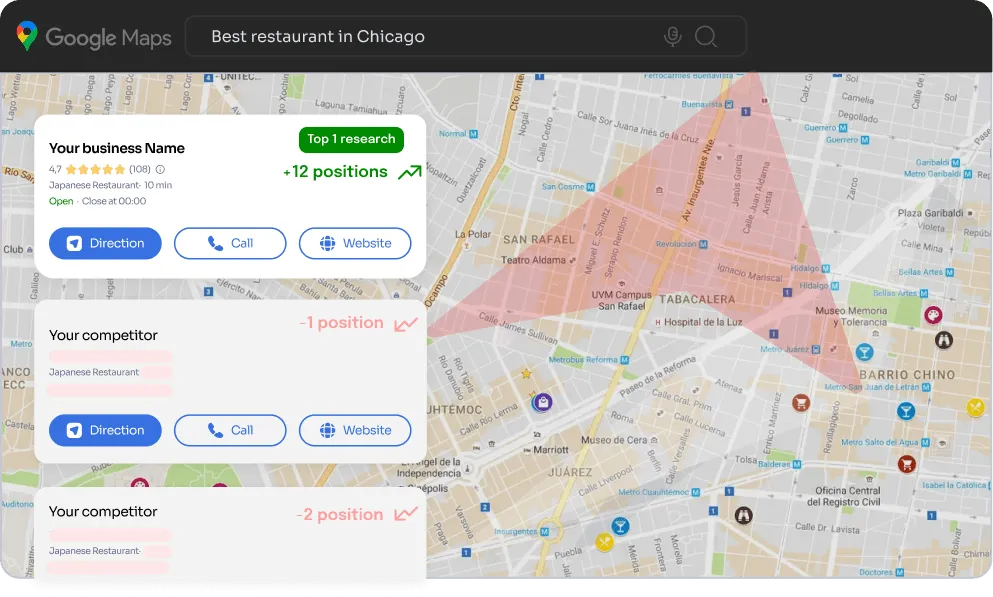Image resolution: width=993 pixels, height=597 pixels.
Task: Click the Revolución metro station marker
Action: click(703, 244)
